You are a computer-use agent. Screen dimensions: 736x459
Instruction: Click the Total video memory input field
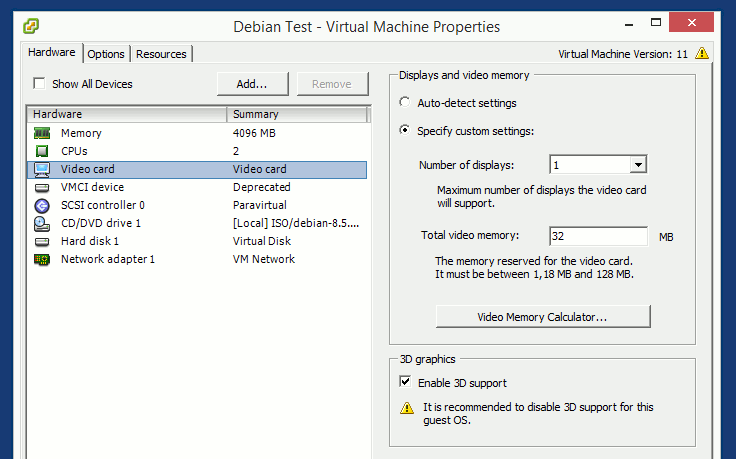point(598,236)
